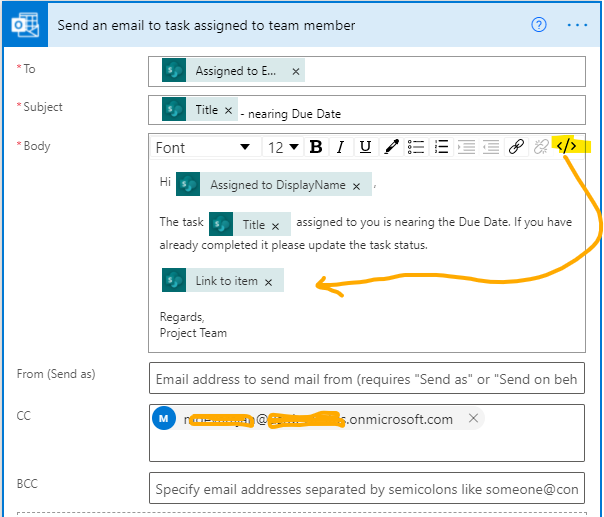Click the 'Project Team' text in Body
604x517 pixels.
193,333
